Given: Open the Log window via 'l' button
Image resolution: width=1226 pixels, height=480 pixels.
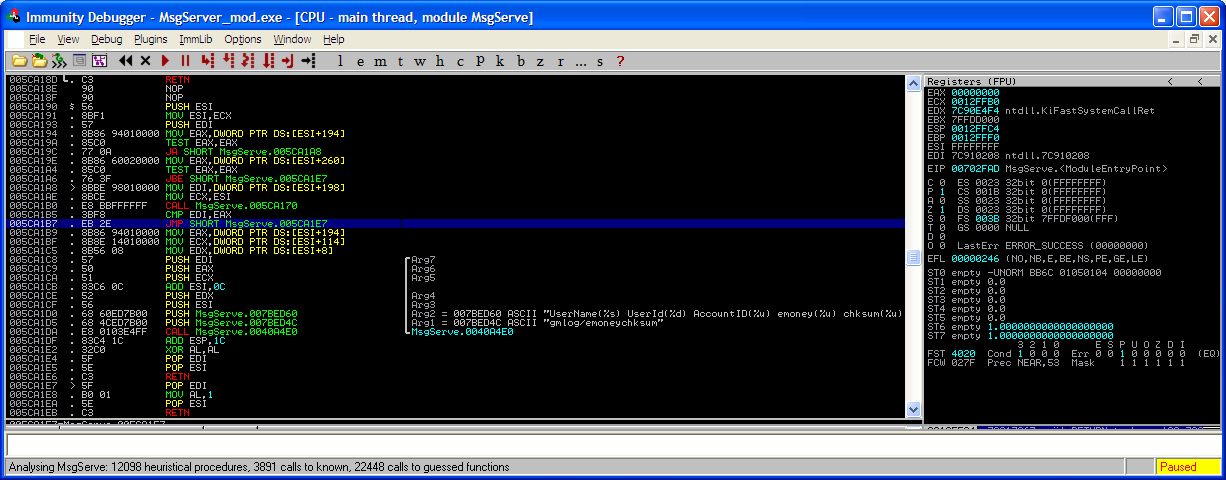Looking at the screenshot, I should coord(340,61).
